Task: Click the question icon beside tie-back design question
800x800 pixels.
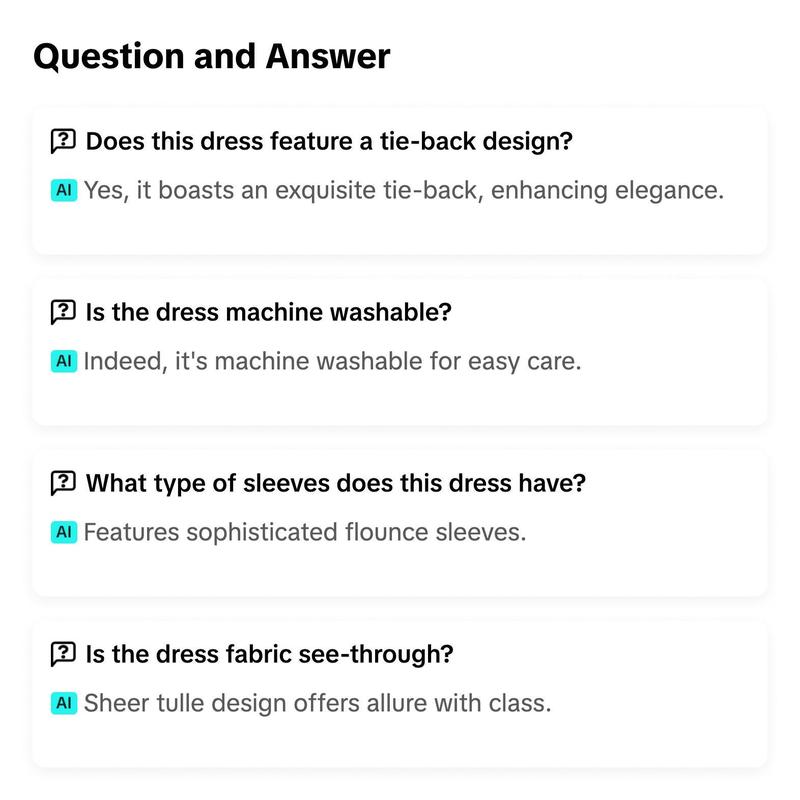Action: coord(63,141)
